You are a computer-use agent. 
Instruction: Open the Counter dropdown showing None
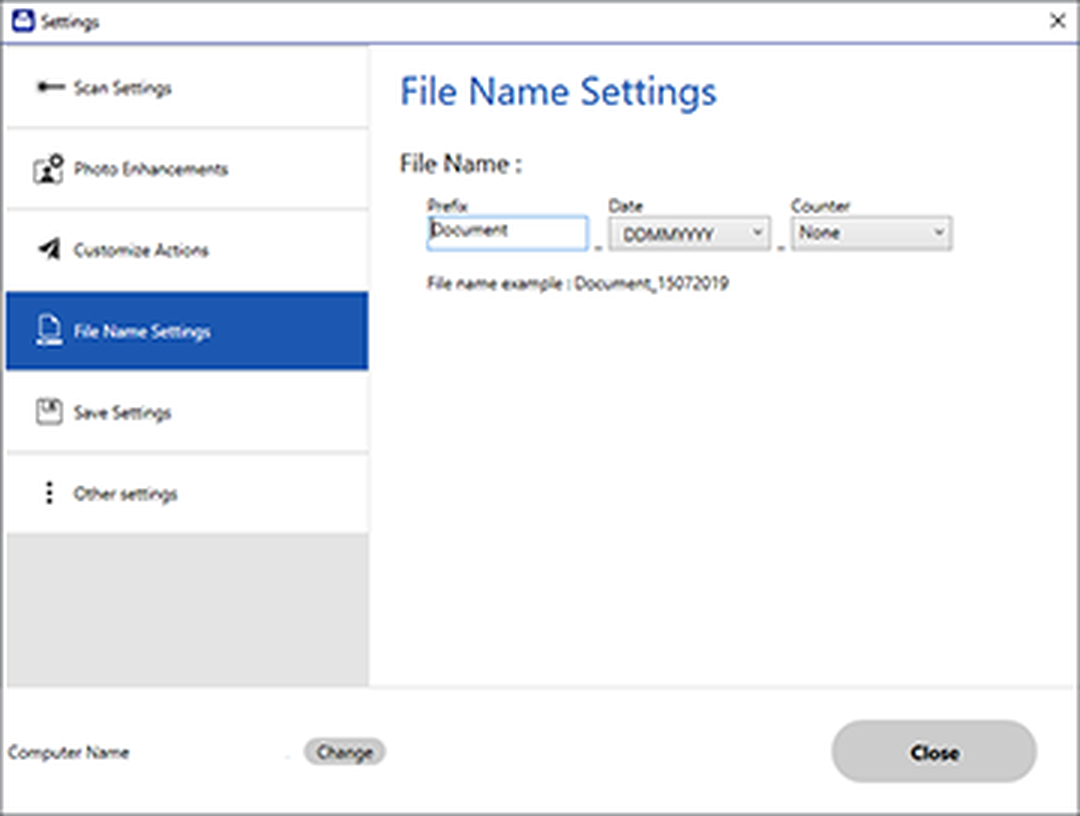click(x=871, y=233)
